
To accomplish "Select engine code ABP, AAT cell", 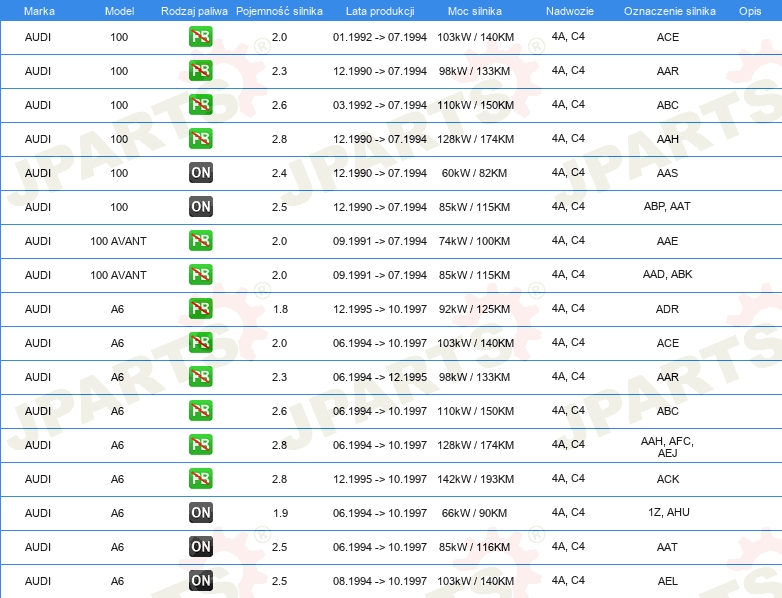I will point(667,206).
